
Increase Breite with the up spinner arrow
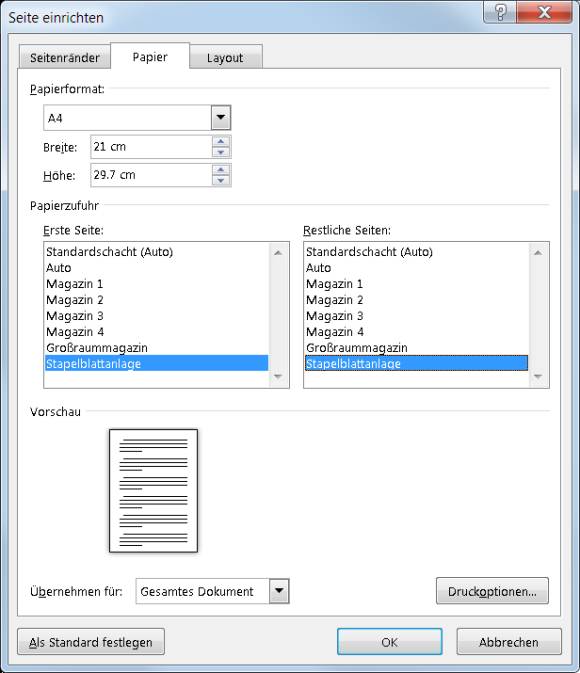tap(221, 141)
